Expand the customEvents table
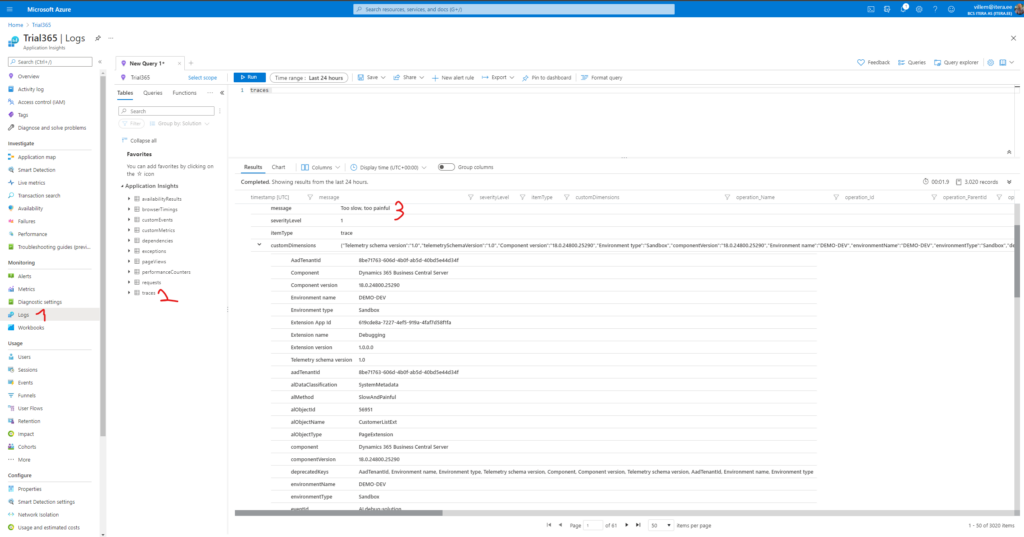1024x537 pixels. [129, 220]
